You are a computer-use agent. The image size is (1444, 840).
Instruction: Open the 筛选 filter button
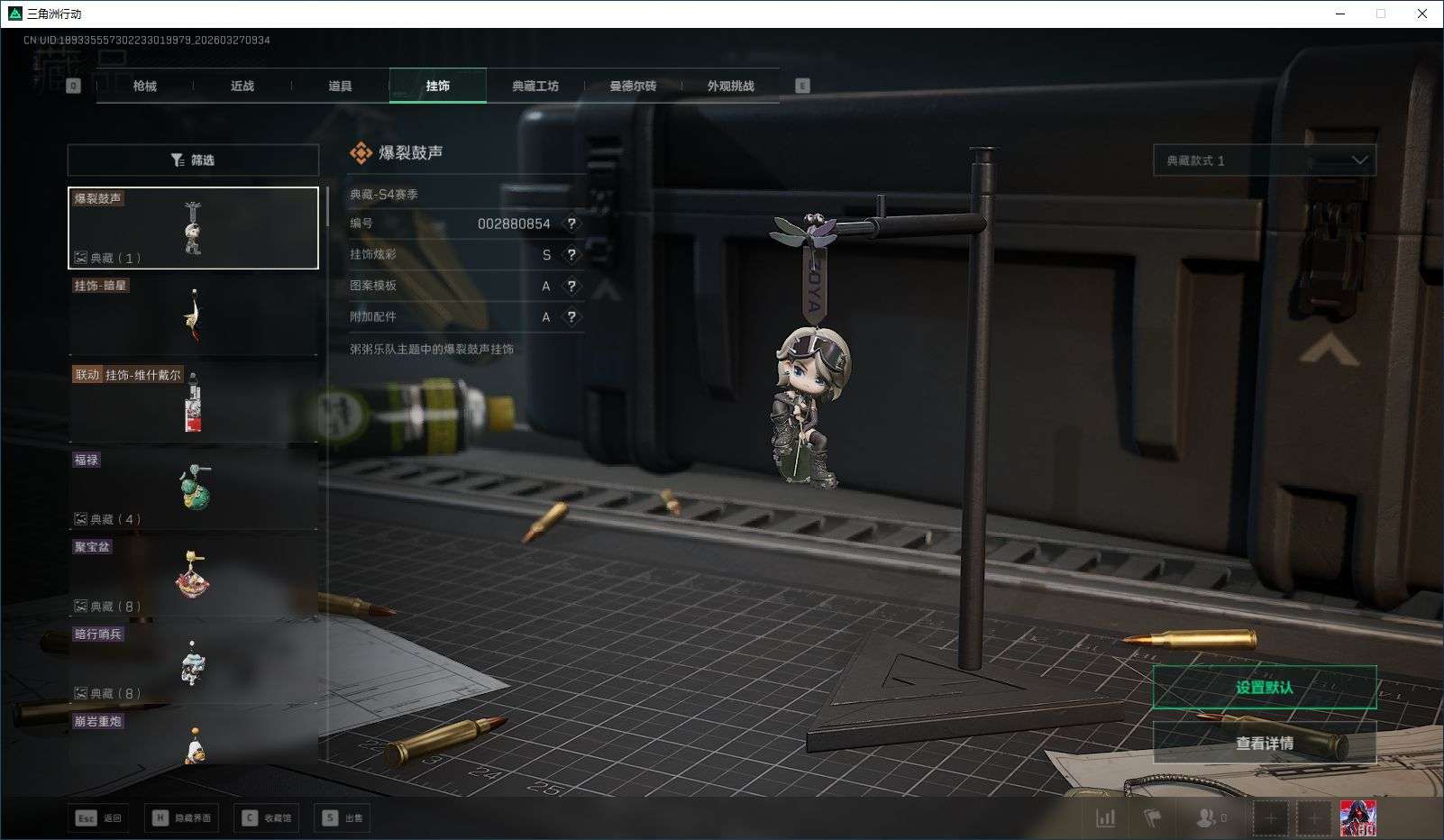point(193,160)
